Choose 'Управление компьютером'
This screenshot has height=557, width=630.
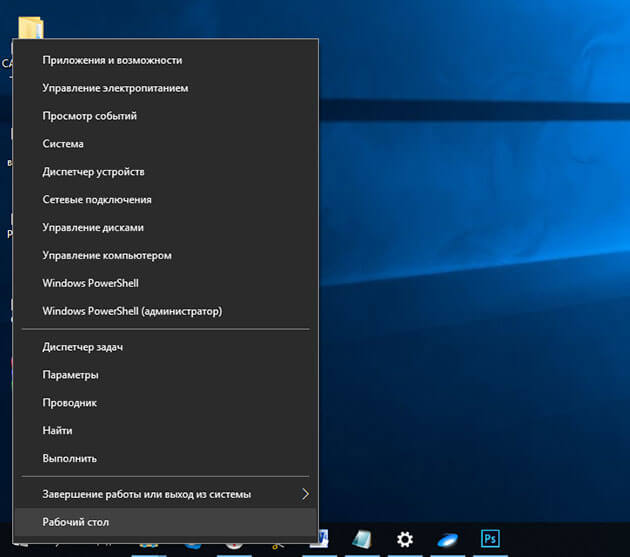pos(166,255)
